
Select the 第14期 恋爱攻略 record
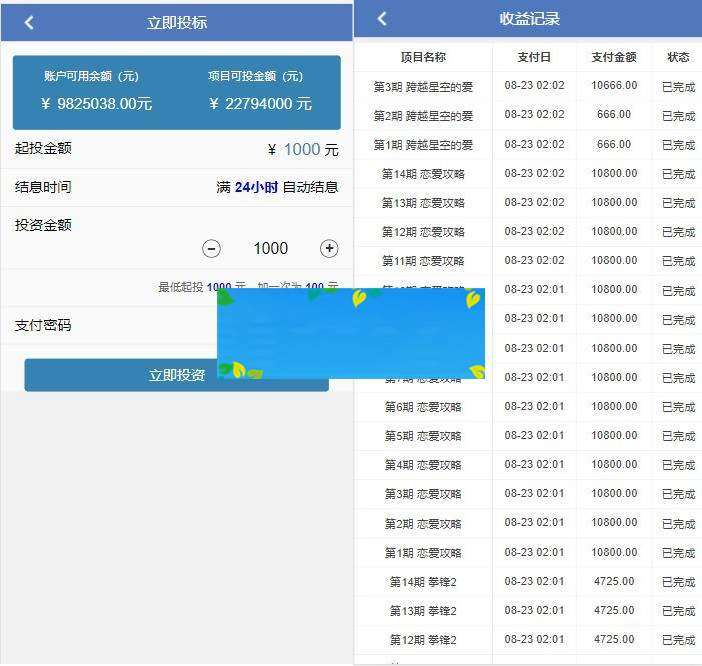point(423,174)
